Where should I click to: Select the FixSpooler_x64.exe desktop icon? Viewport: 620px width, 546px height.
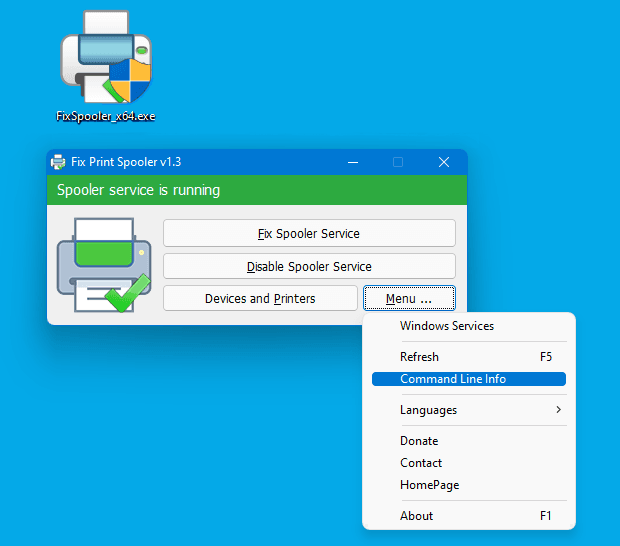105,65
